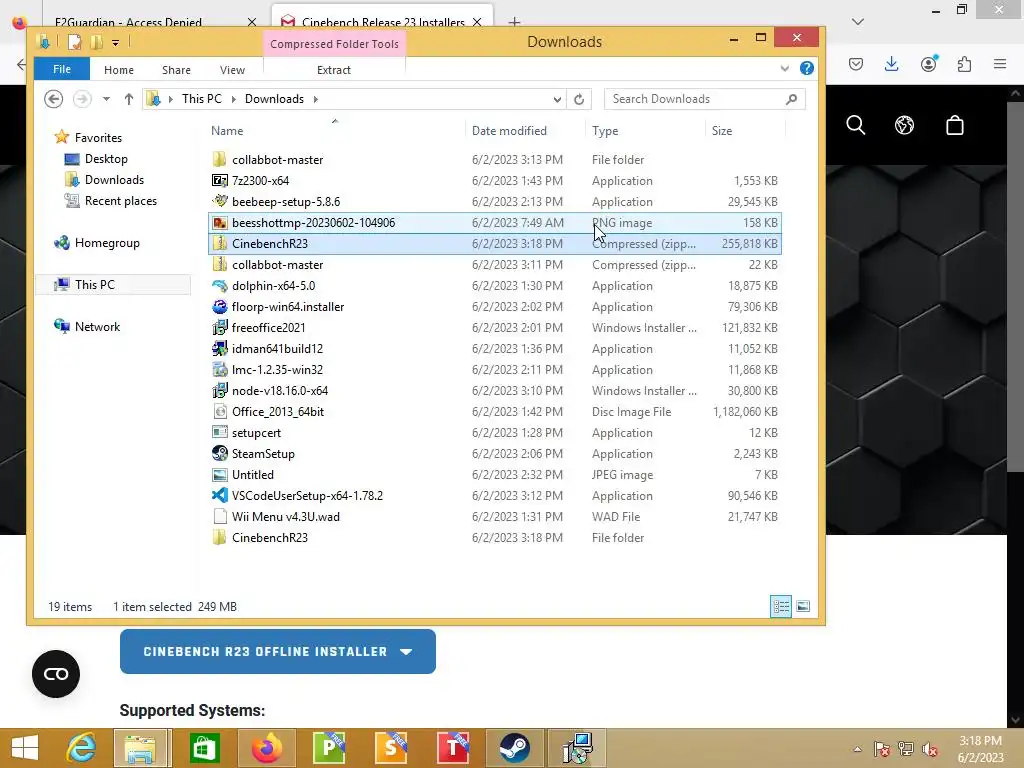This screenshot has height=768, width=1024.
Task: Select the setupcert file name
Action: pyautogui.click(x=256, y=433)
